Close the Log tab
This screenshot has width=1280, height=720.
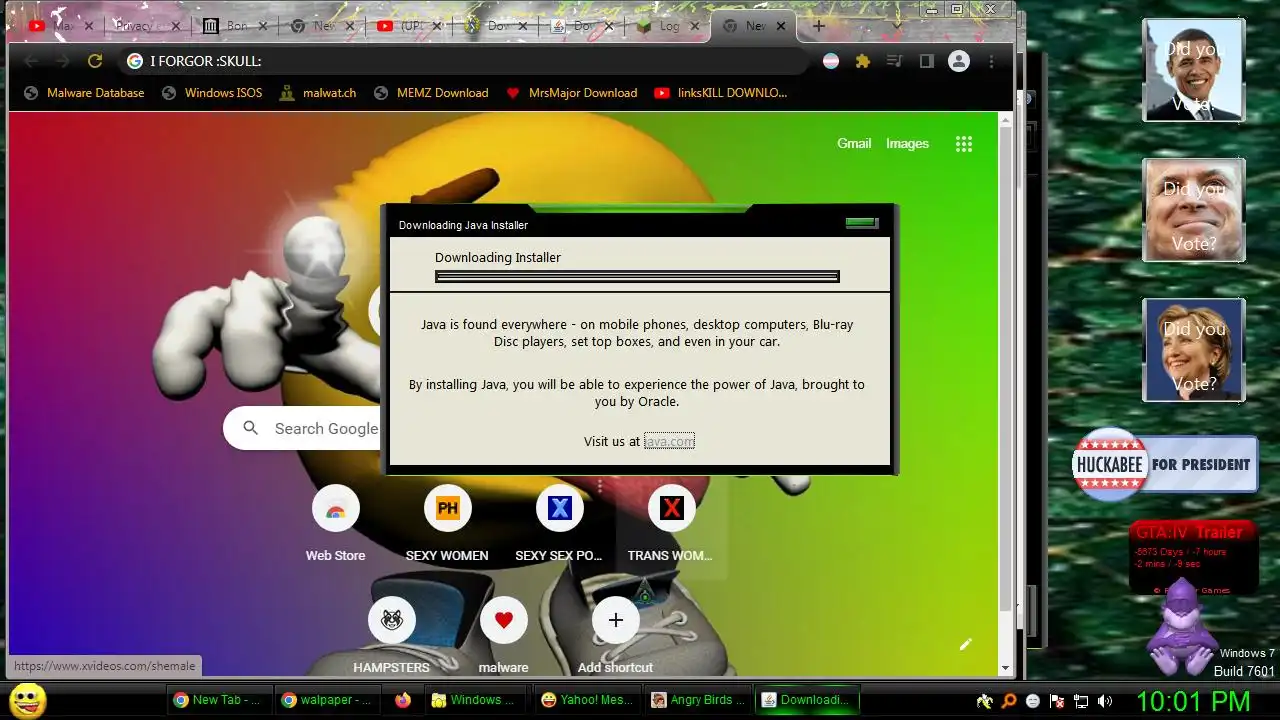tap(694, 26)
